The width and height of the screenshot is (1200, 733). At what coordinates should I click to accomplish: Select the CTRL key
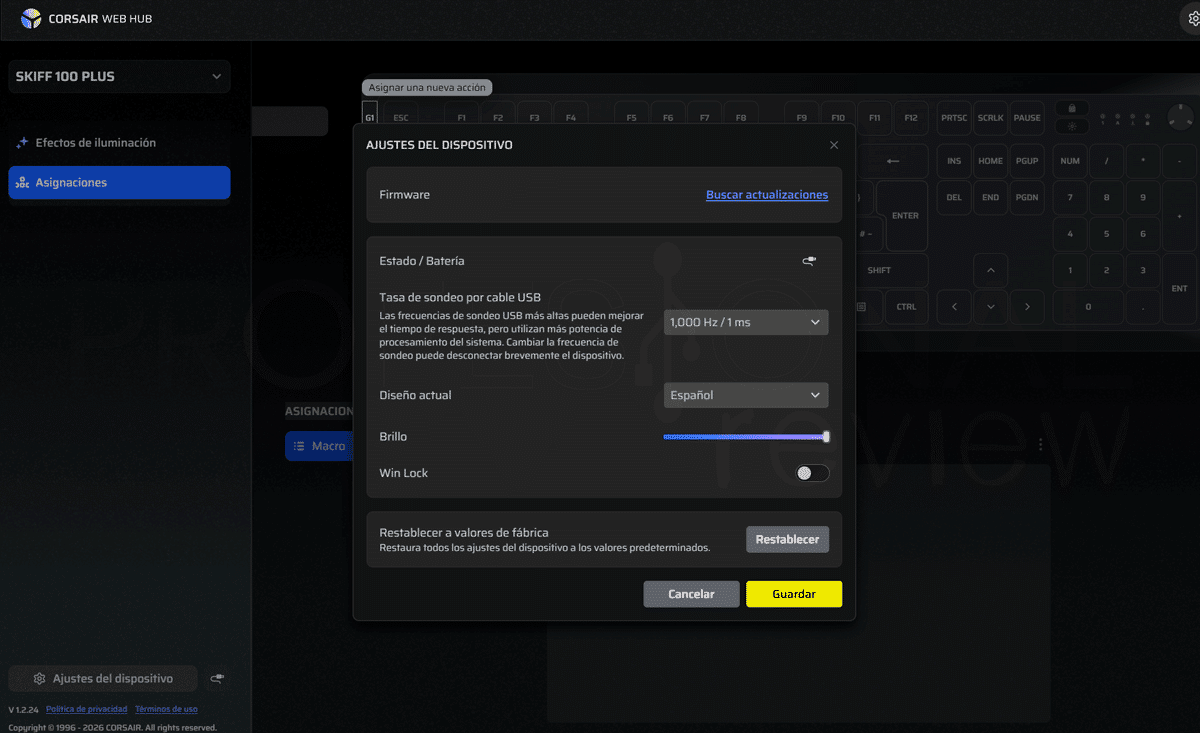coord(906,307)
